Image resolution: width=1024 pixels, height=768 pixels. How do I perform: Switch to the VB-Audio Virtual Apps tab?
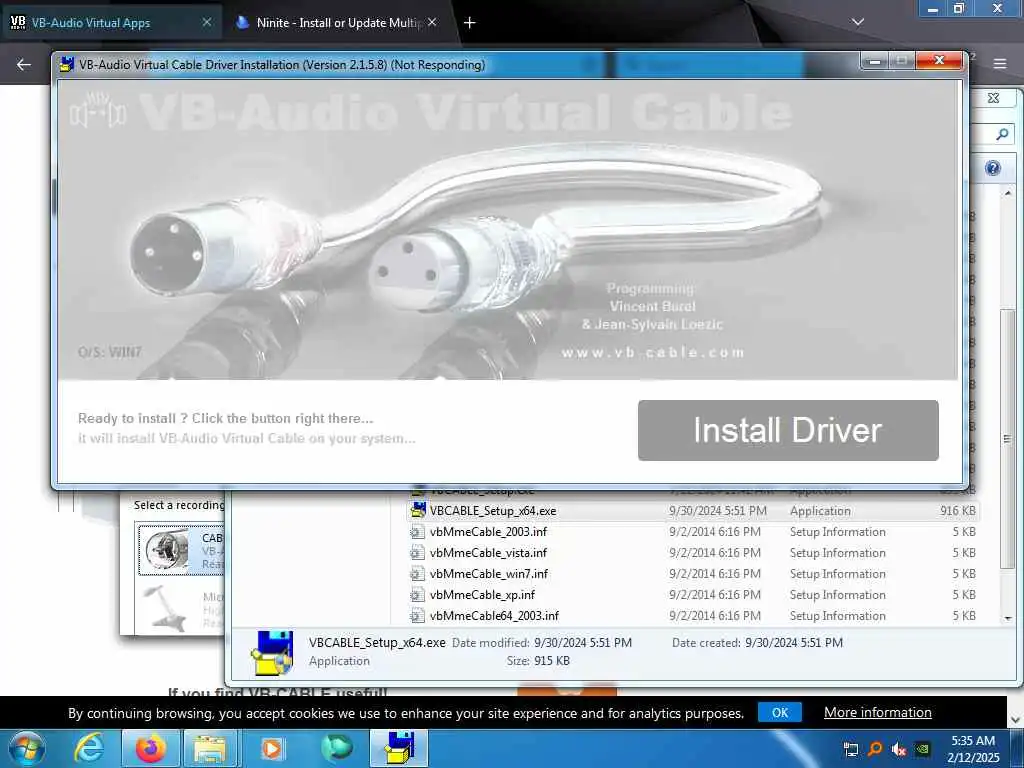coord(111,23)
